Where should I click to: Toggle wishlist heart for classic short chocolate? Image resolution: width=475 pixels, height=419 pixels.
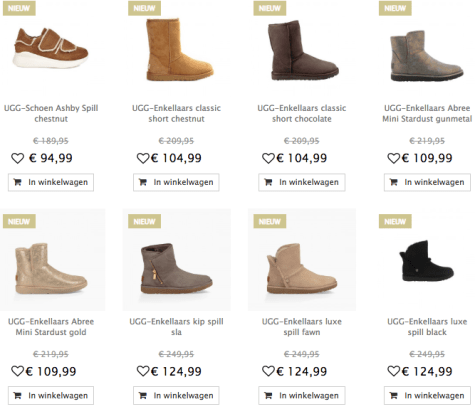pos(268,158)
